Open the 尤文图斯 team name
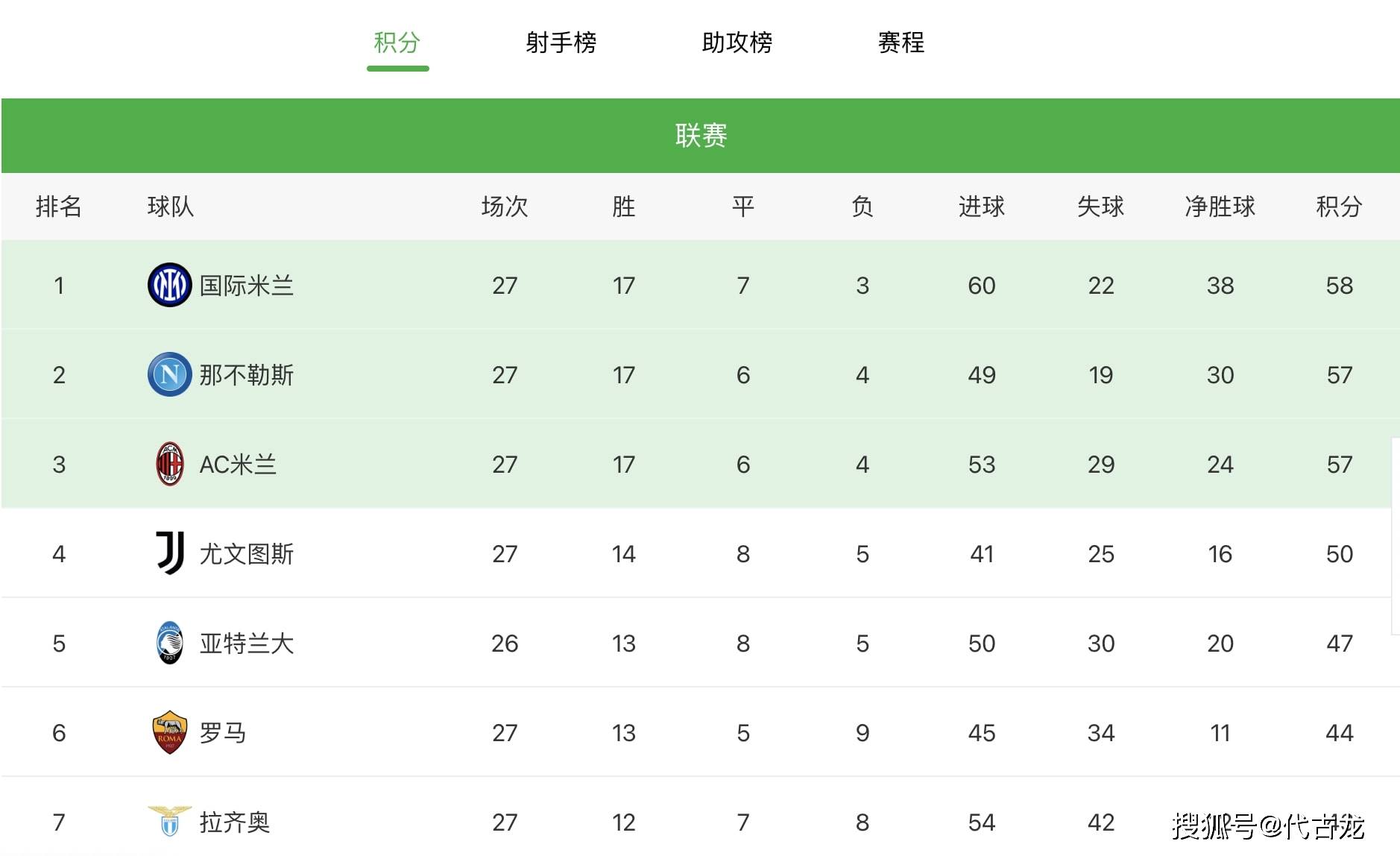Screen dimensions: 1400x856 point(247,554)
